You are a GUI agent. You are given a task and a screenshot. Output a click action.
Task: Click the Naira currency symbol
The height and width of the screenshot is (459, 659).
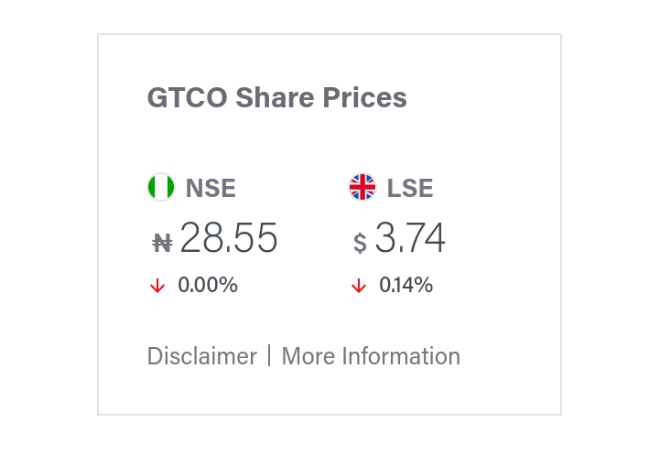162,241
